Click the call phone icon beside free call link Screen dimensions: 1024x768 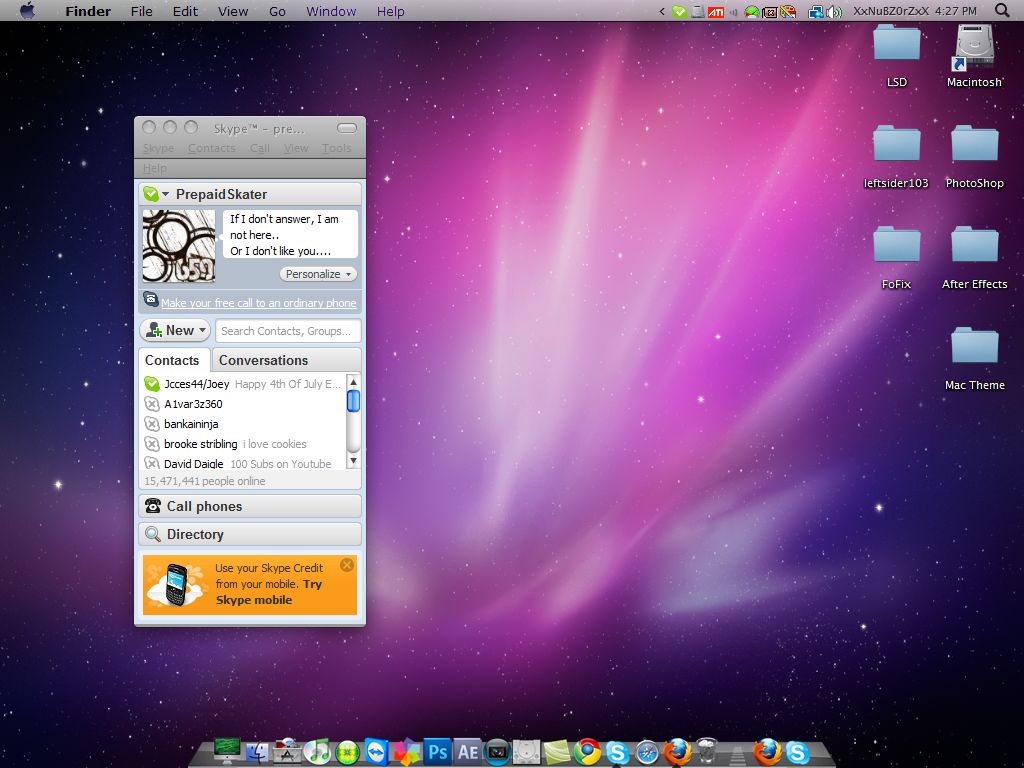point(151,300)
